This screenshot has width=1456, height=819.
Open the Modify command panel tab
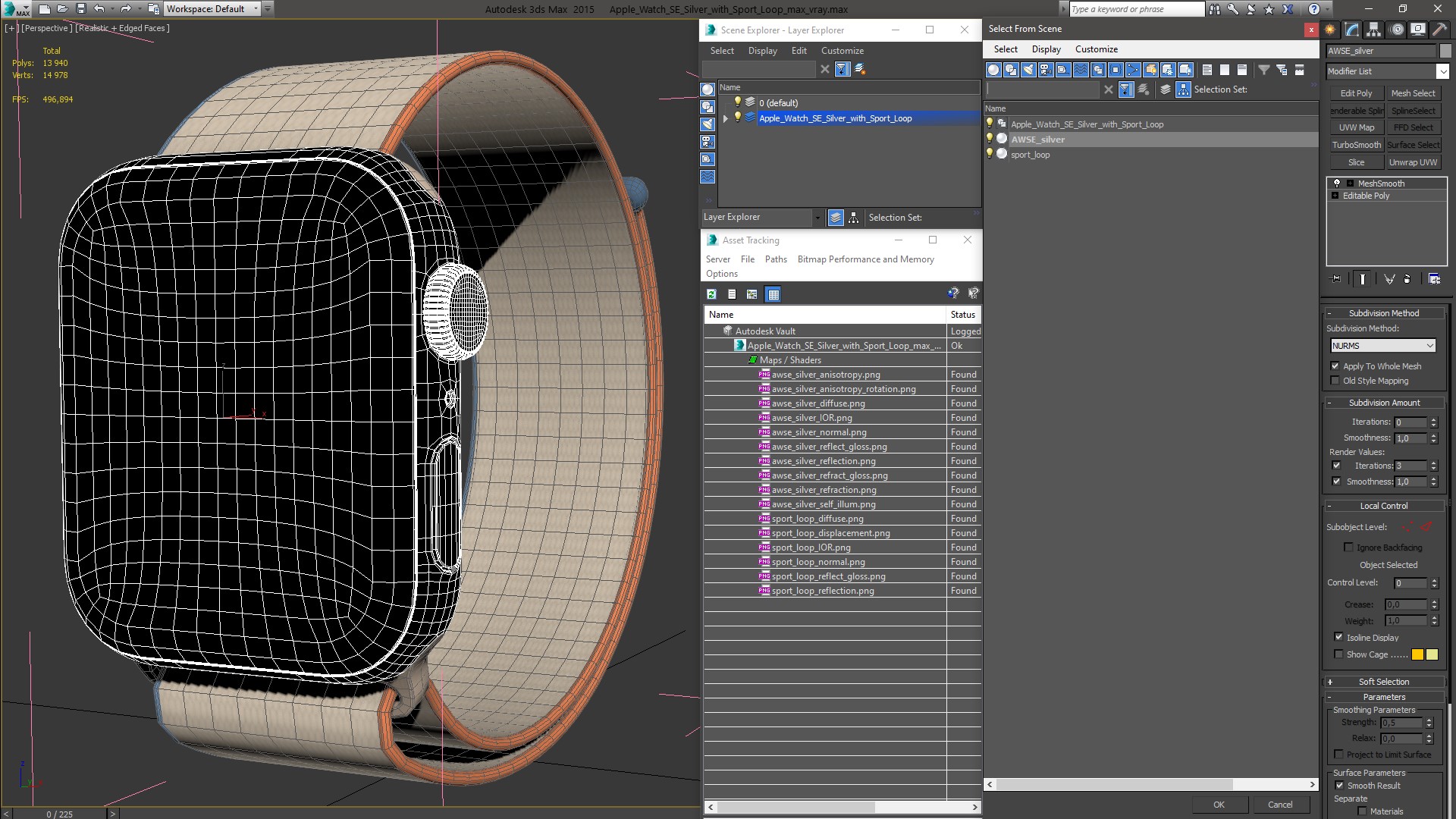point(1352,30)
